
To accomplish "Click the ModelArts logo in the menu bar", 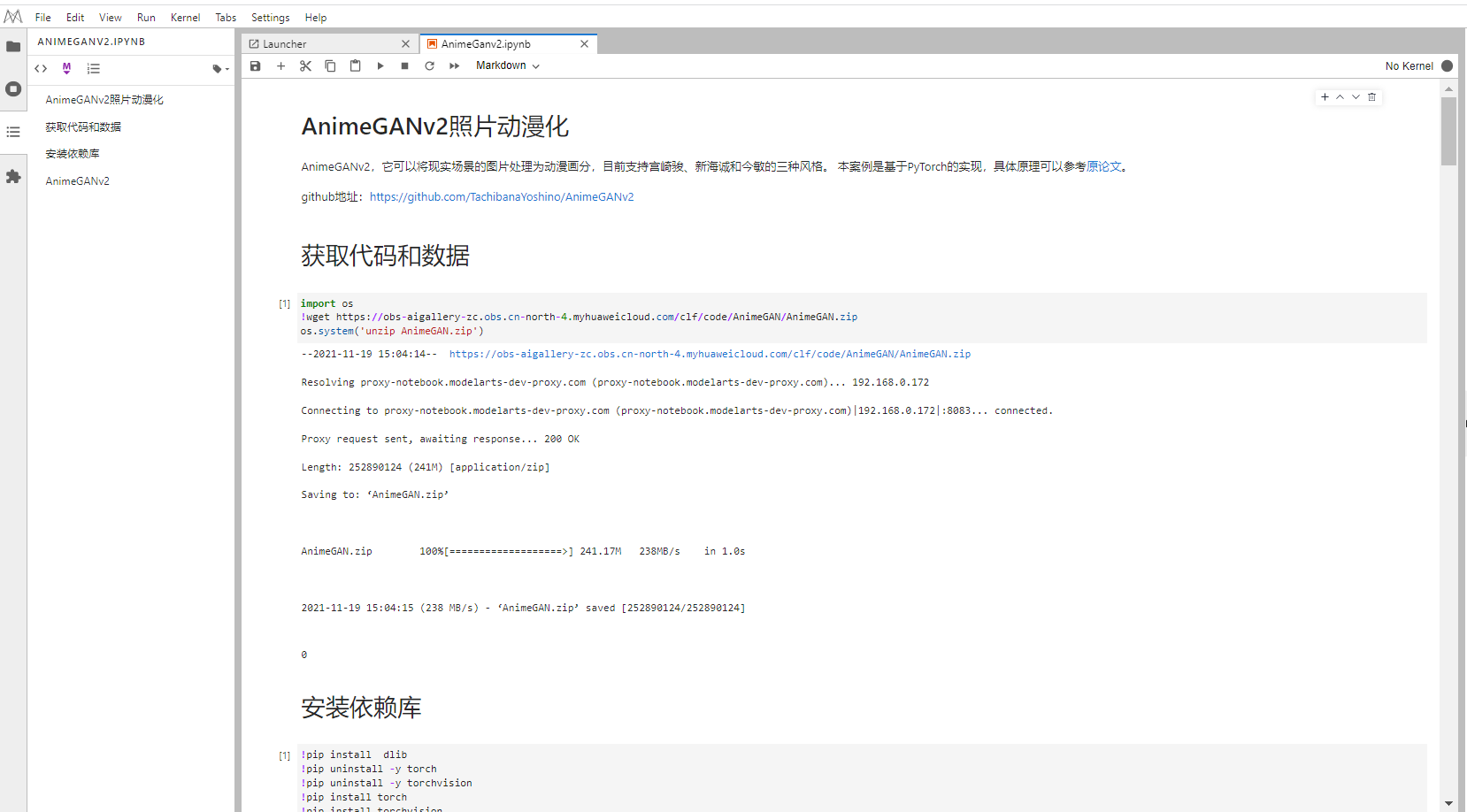I will point(13,17).
